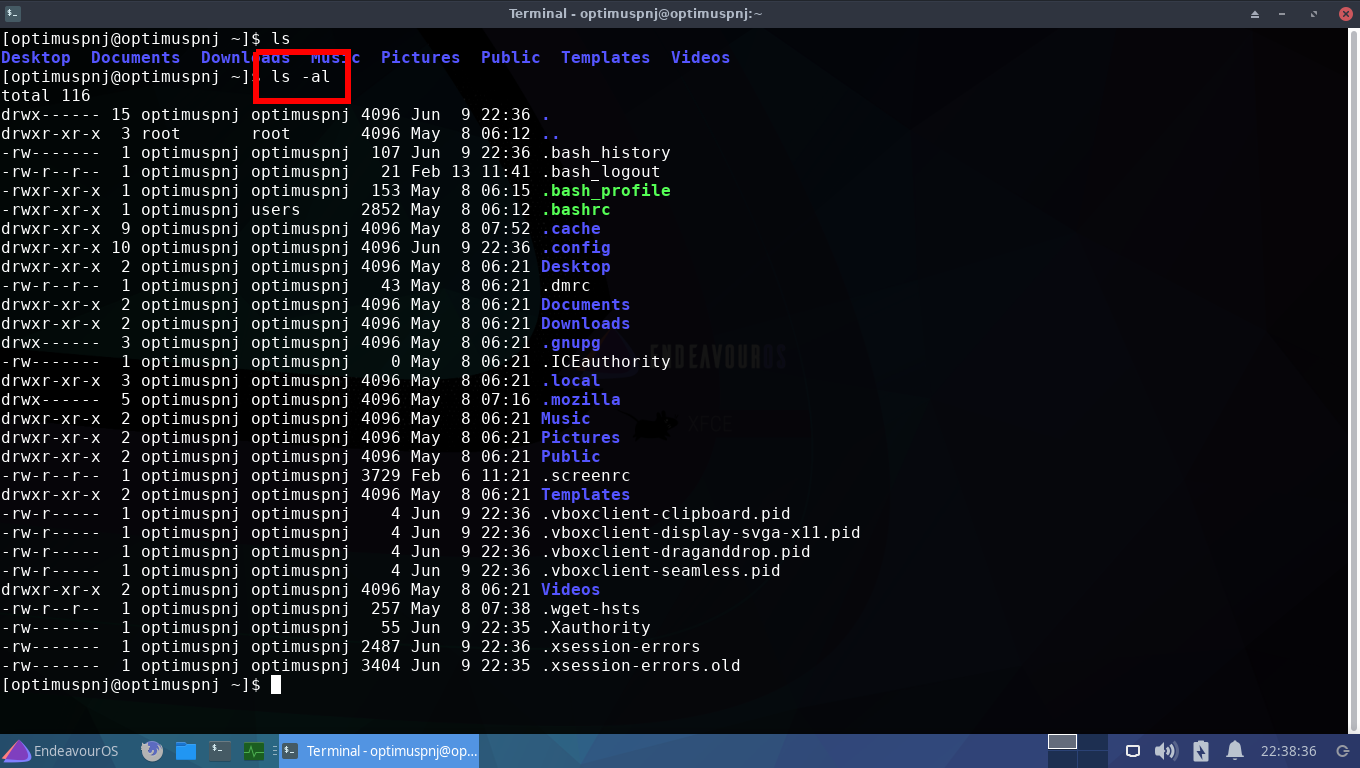
Task: Click 'Templates' in the plain ls output line
Action: point(606,58)
